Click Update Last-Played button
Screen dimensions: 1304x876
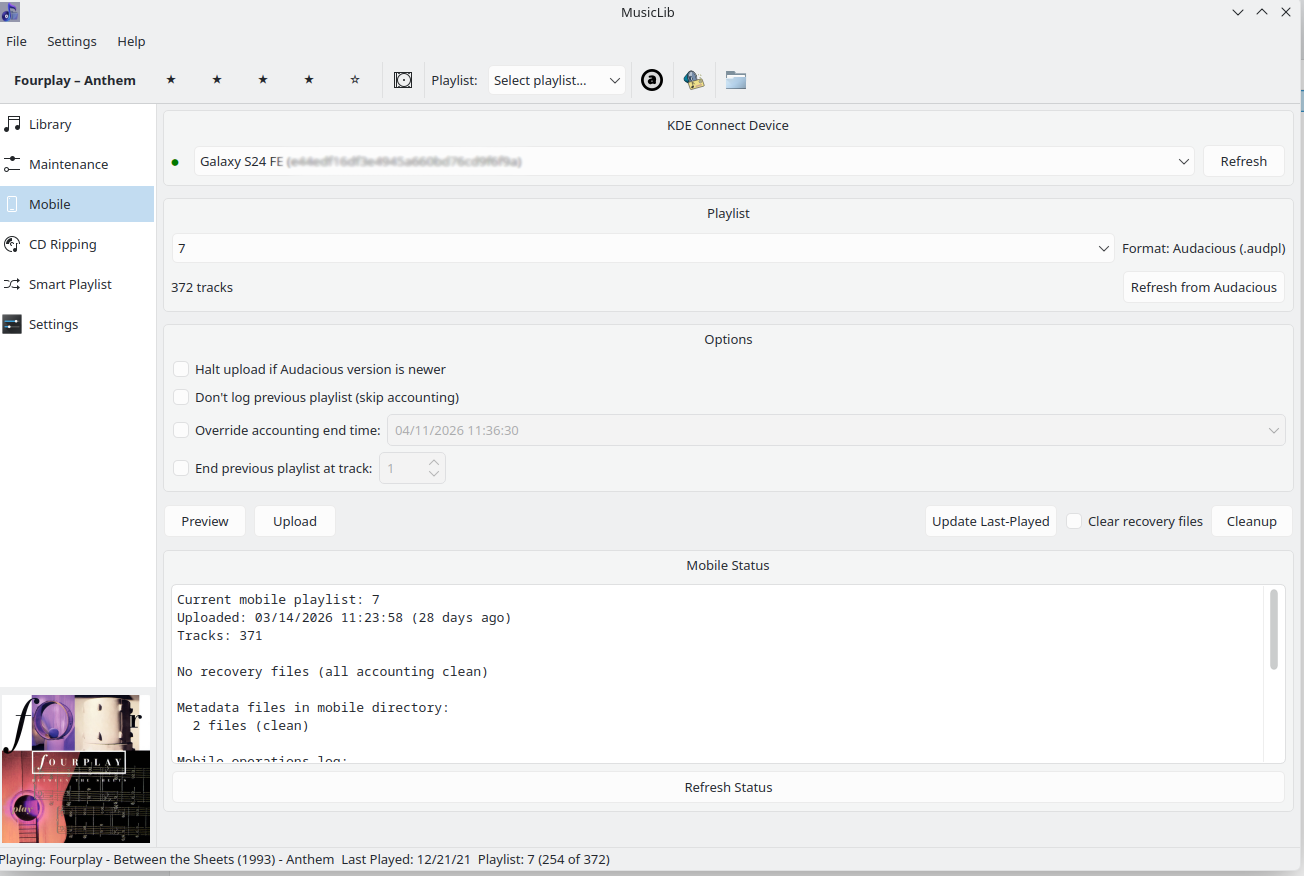click(991, 521)
